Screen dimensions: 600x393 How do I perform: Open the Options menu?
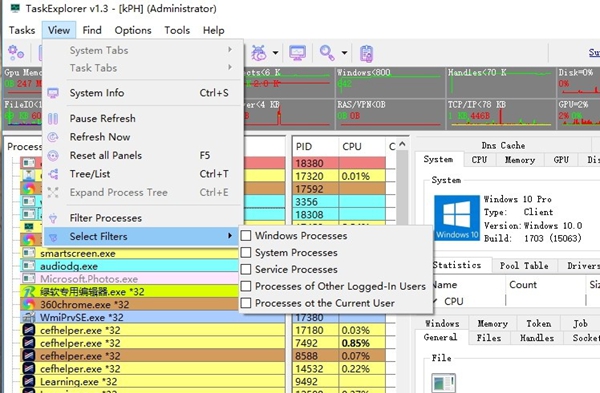tap(133, 30)
